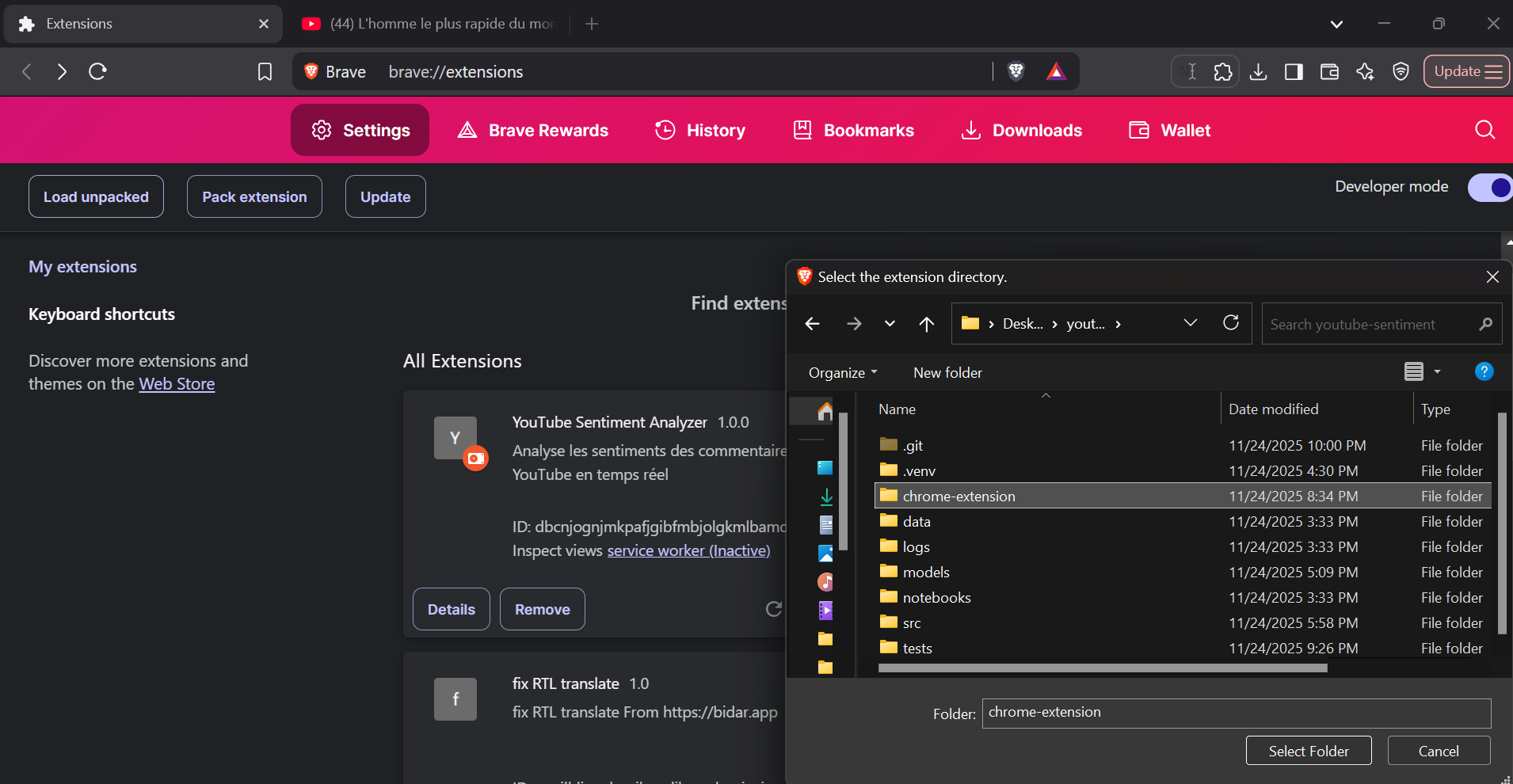Open the Organize dropdown menu

(843, 372)
